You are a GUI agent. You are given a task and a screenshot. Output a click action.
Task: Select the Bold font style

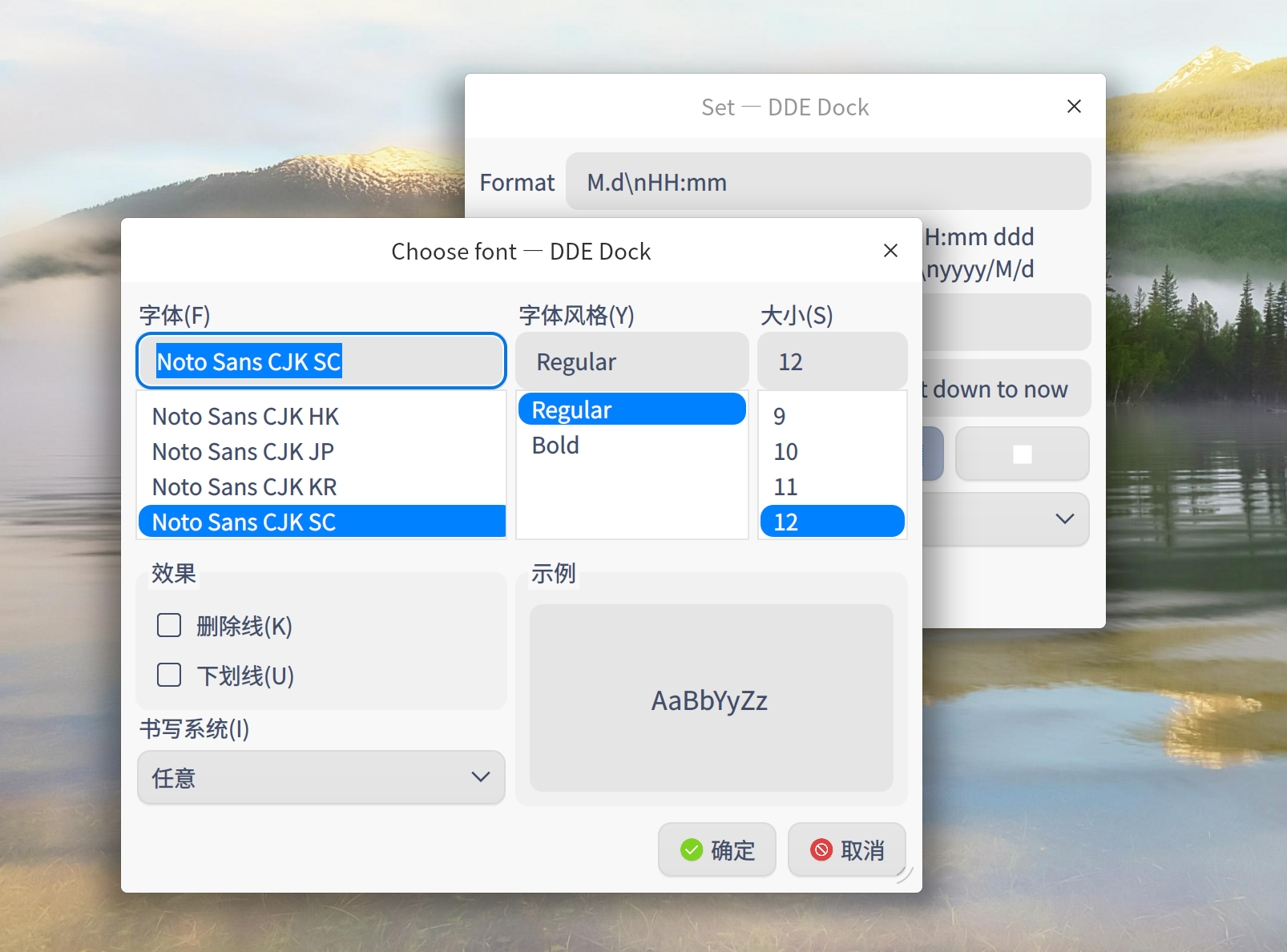click(x=555, y=446)
